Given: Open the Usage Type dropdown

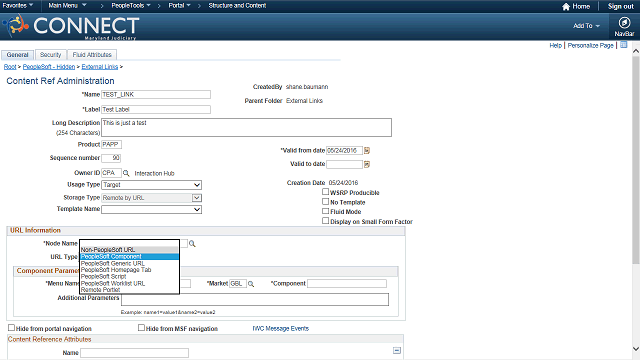Looking at the screenshot, I should 151,185.
